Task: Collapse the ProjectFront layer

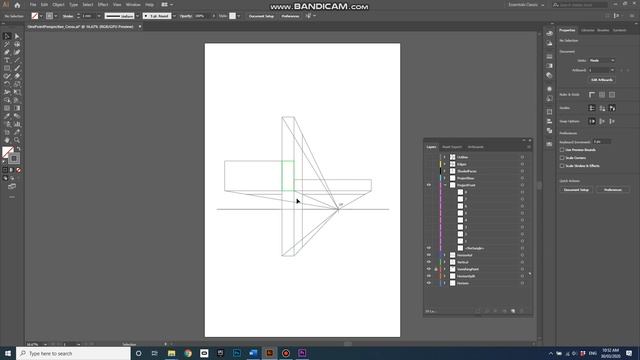Action: pyautogui.click(x=445, y=185)
